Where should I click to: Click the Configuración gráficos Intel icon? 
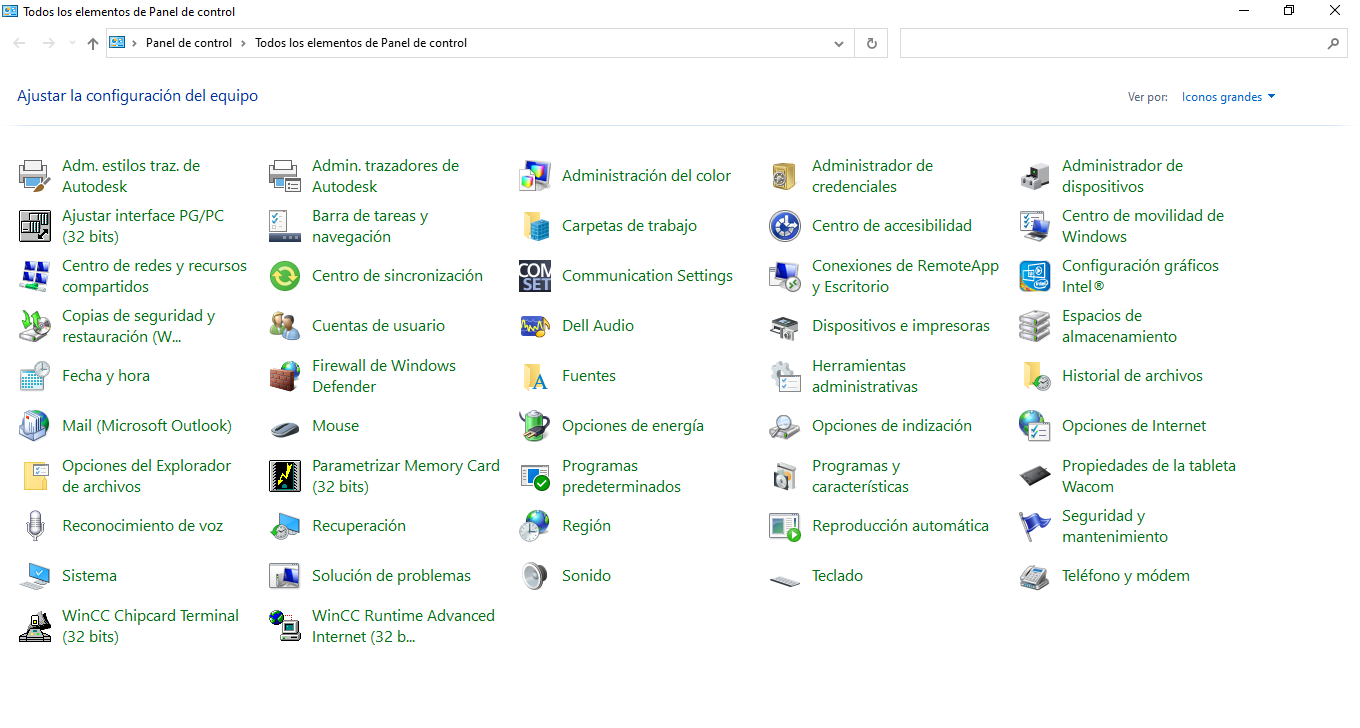1035,276
